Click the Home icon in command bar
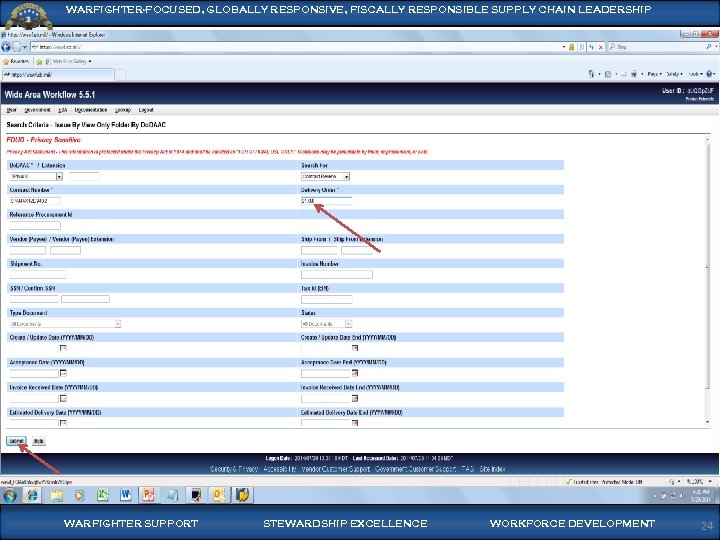Screen dimensions: 720x540 point(591,74)
